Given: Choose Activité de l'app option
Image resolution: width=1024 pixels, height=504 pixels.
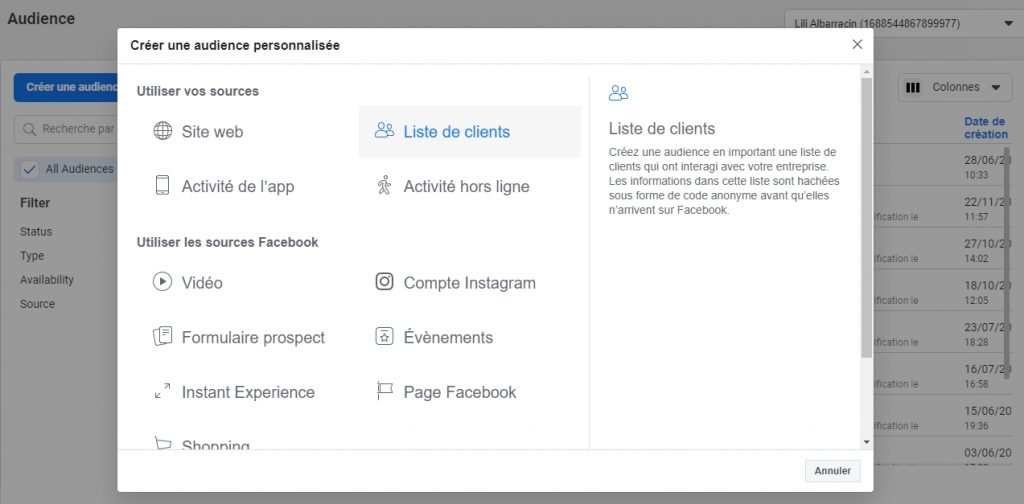Looking at the screenshot, I should 248,186.
